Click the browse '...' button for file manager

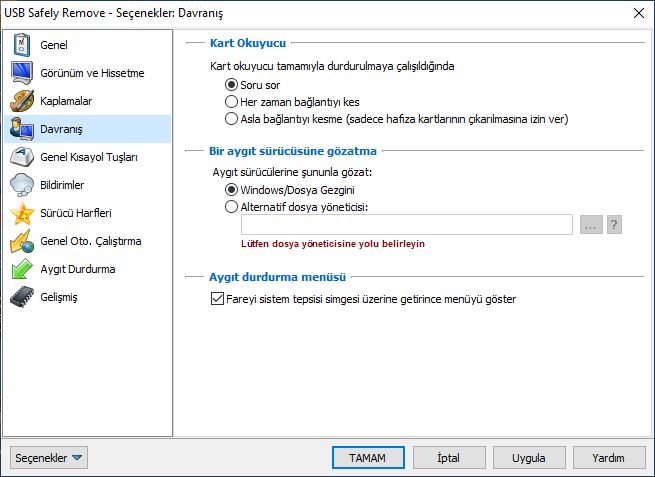(591, 225)
